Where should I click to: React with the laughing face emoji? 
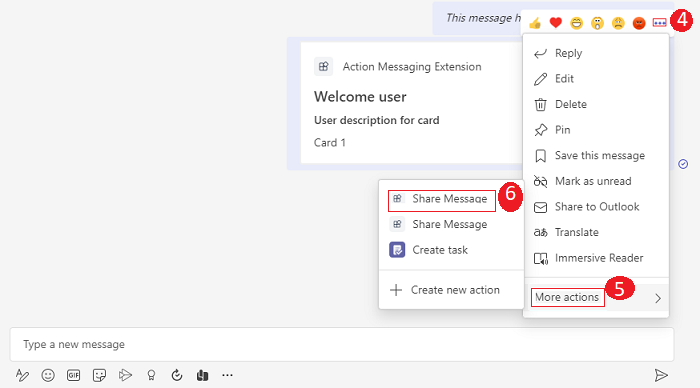[576, 23]
